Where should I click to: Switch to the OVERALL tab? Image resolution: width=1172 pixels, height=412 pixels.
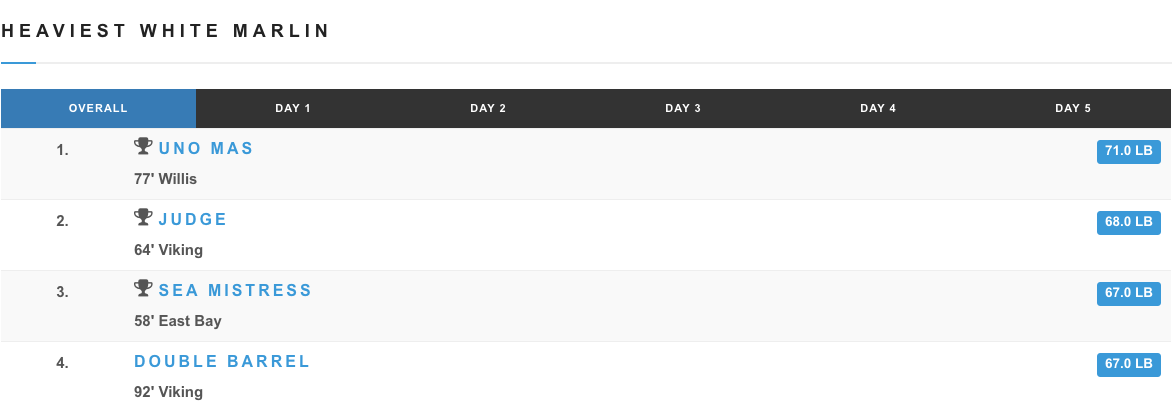[98, 108]
